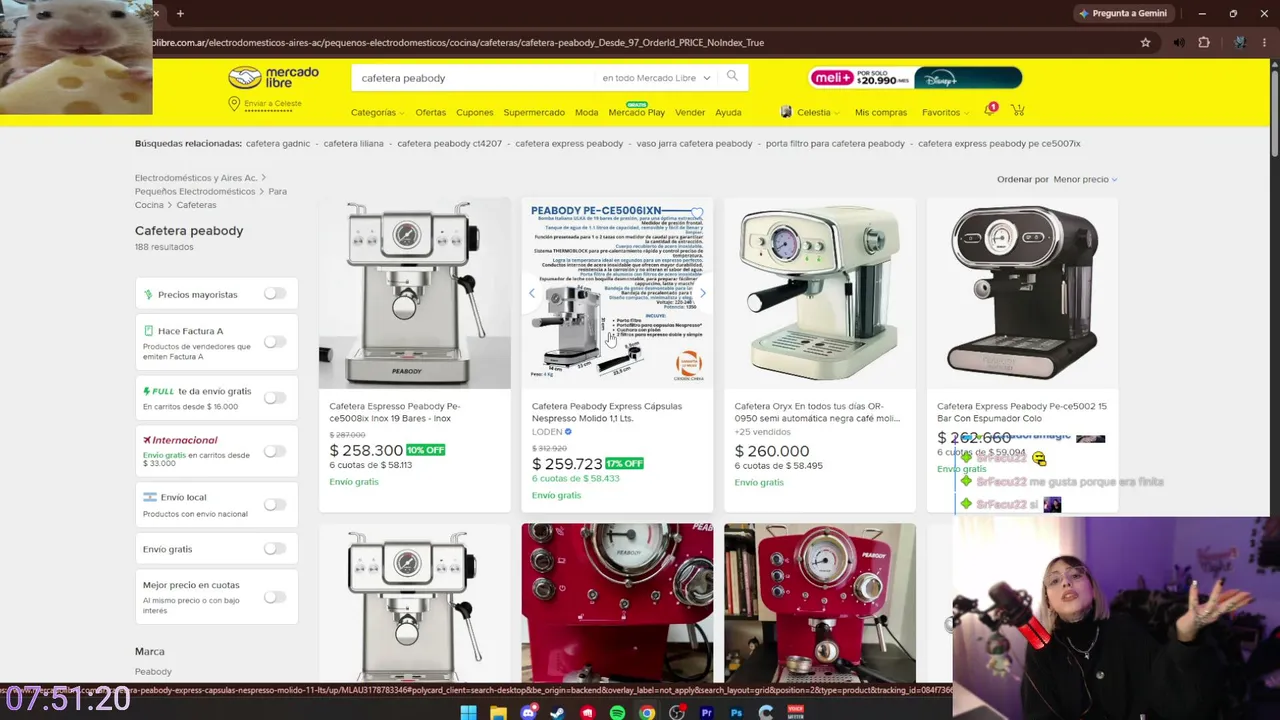Toggle the Envío gratis filter switch

click(275, 549)
